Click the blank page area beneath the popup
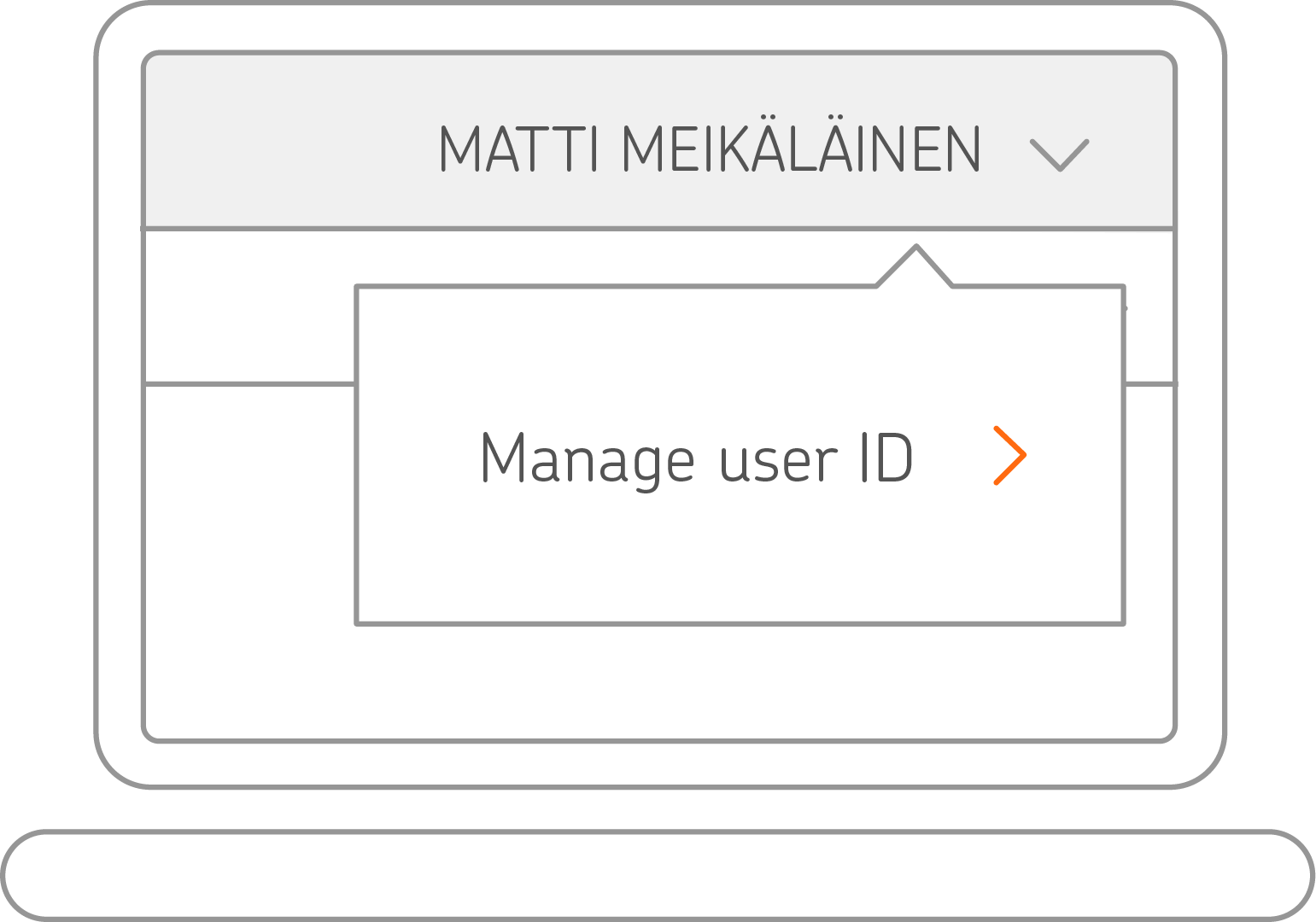1316x922 pixels. pos(658,683)
